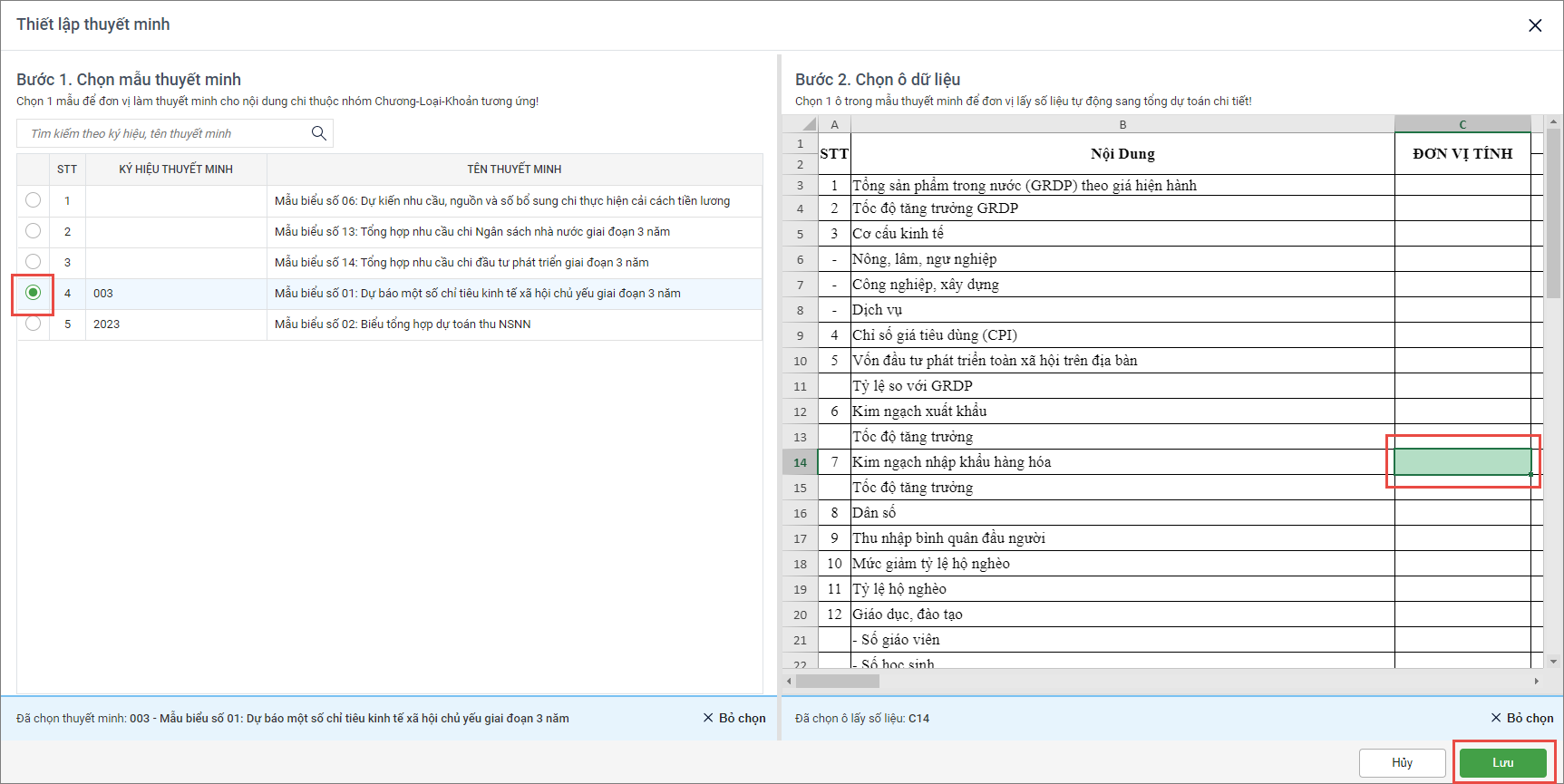The height and width of the screenshot is (784, 1564).
Task: Select radio for Mẫu biểu số 06
Action: coord(34,200)
